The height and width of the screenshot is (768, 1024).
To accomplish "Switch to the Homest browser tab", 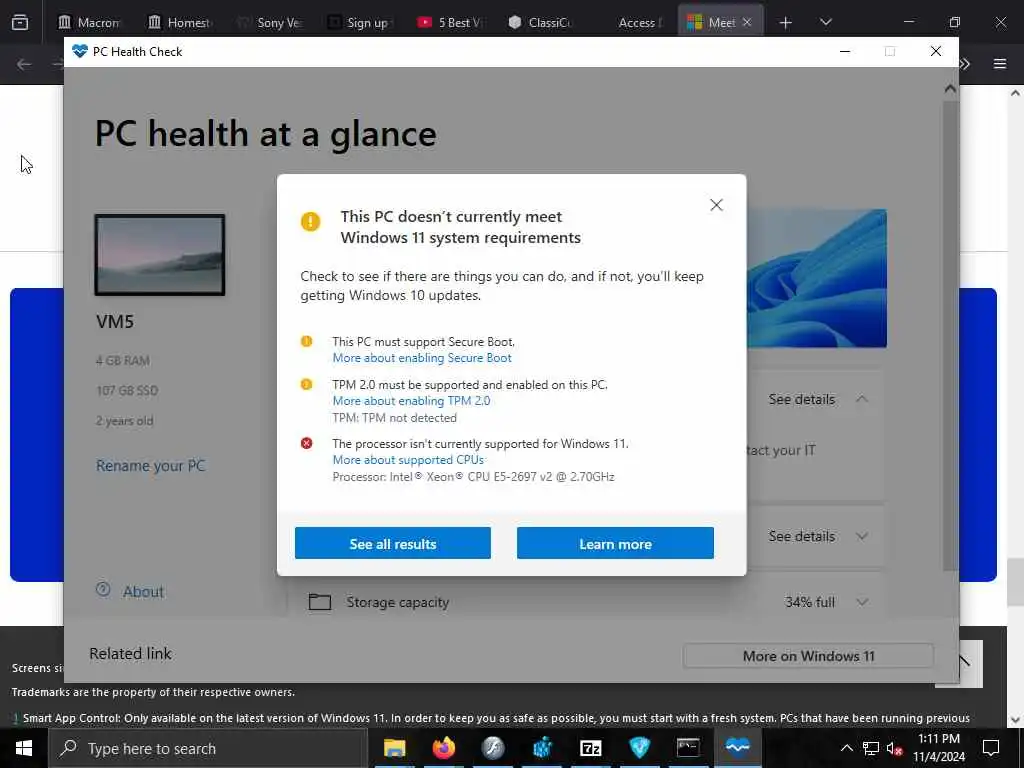I will pos(179,22).
